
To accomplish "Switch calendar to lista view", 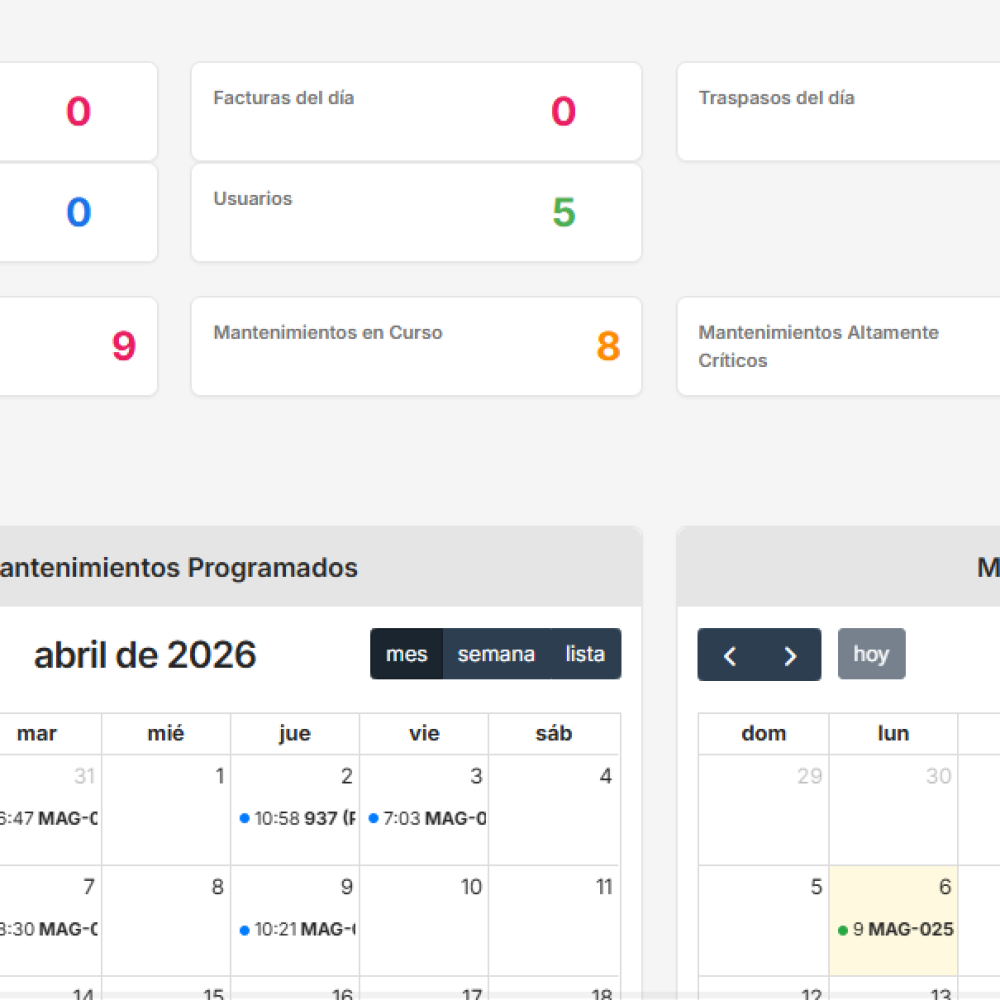I will [585, 654].
